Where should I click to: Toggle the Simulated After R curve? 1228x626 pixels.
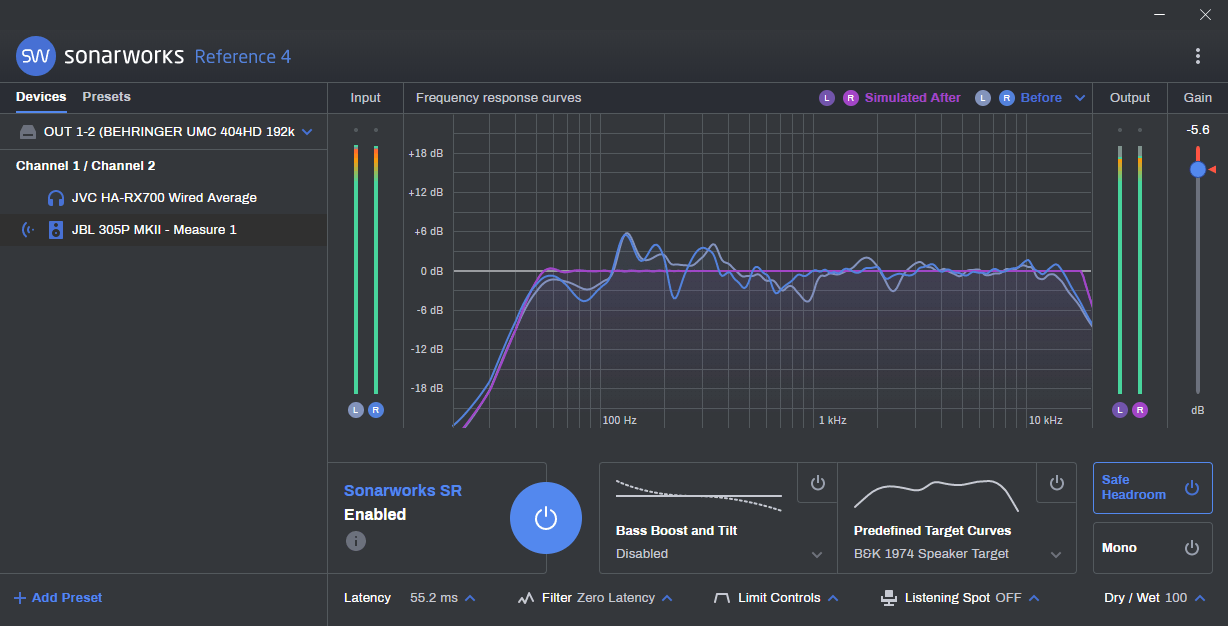pyautogui.click(x=851, y=98)
